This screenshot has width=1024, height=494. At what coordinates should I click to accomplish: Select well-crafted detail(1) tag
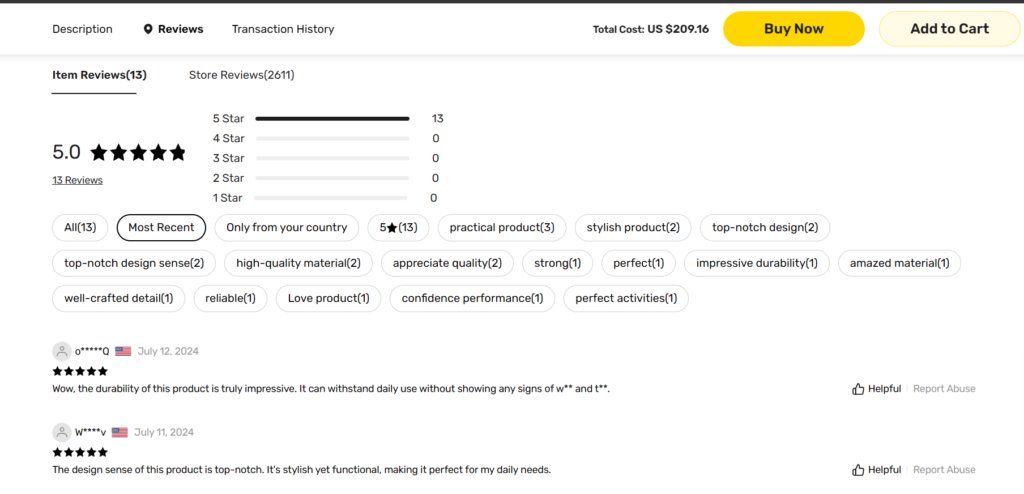pyautogui.click(x=119, y=299)
